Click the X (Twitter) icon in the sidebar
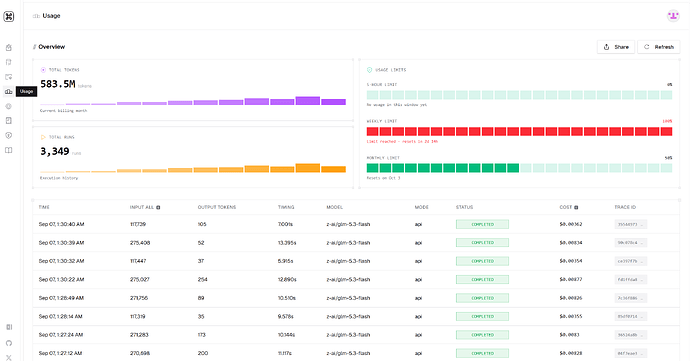690x361 pixels. point(9,357)
